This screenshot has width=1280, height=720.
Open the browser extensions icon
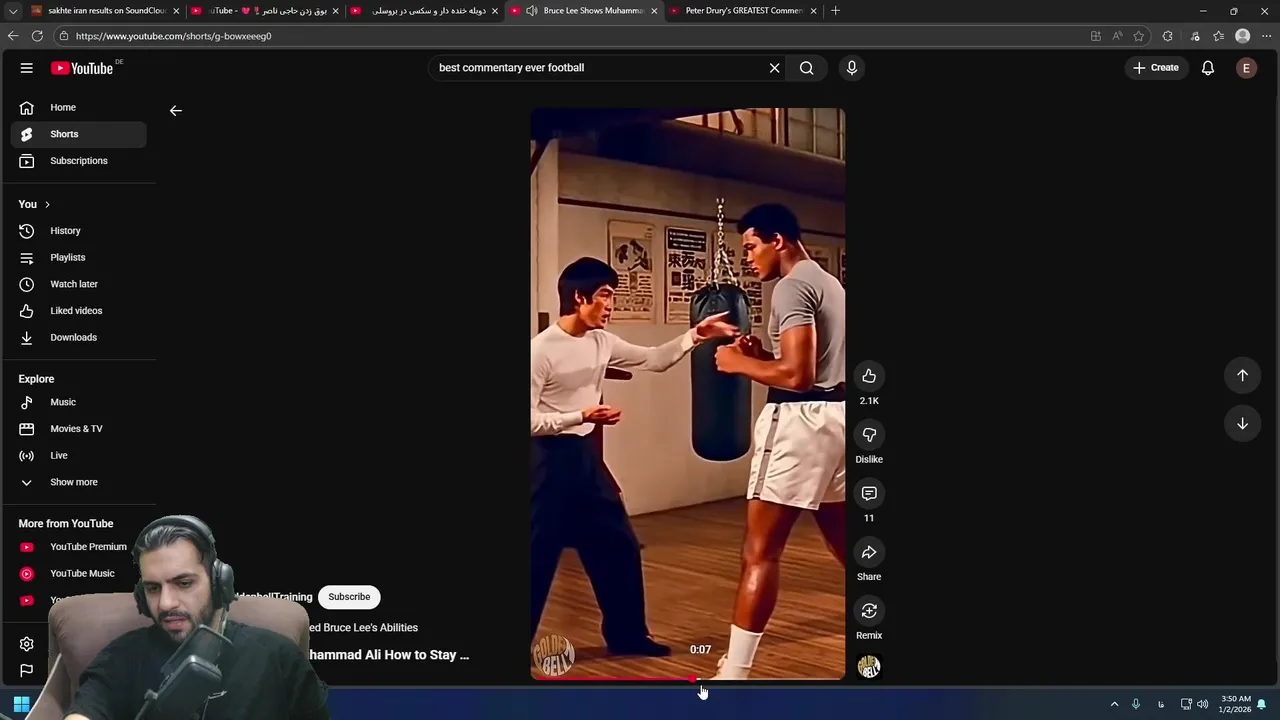tap(1167, 36)
